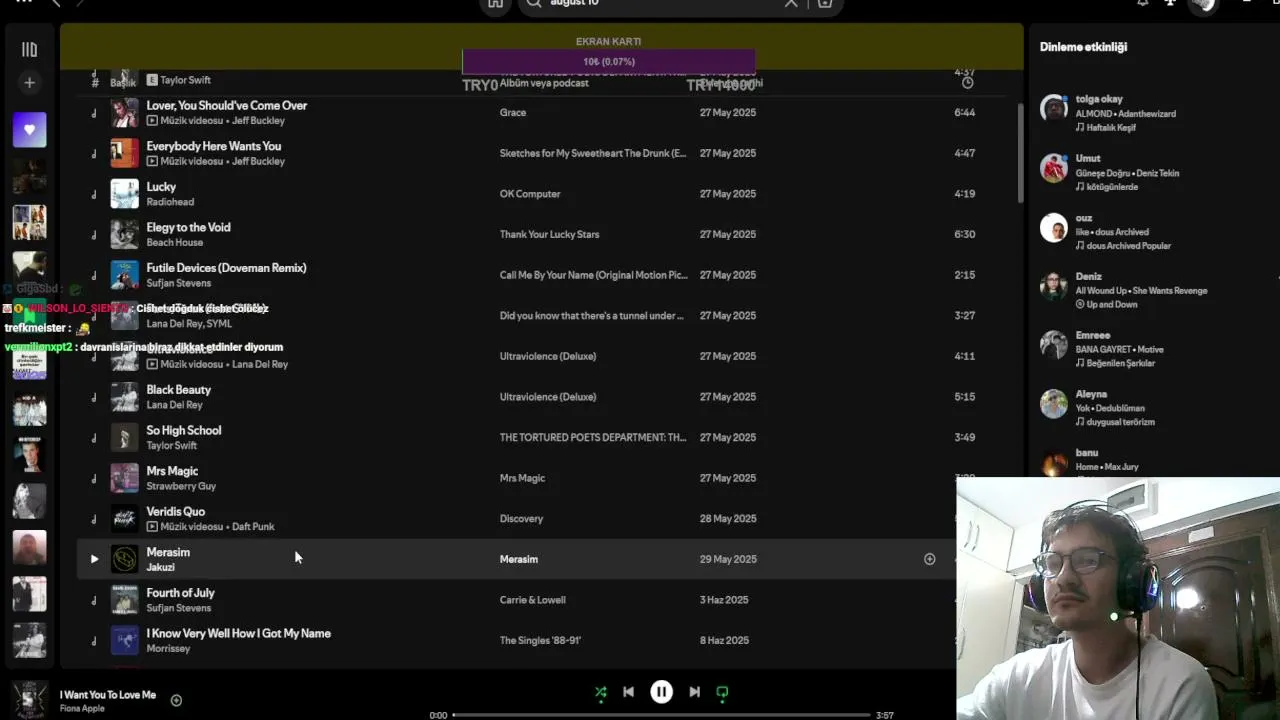Click the So High School cover thumbnail
The image size is (1280, 720).
[124, 437]
